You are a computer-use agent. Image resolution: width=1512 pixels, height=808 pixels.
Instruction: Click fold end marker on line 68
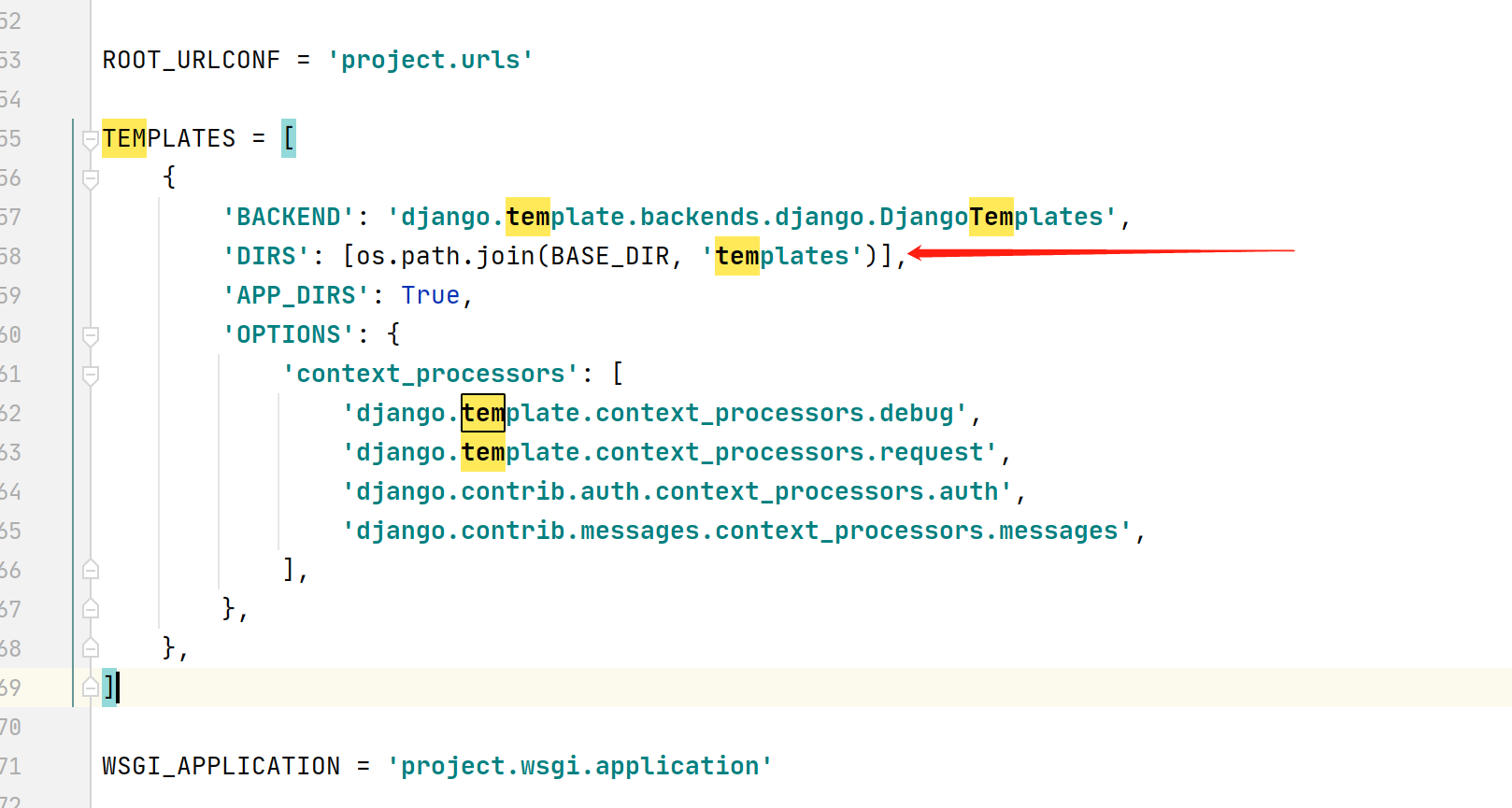tap(91, 647)
